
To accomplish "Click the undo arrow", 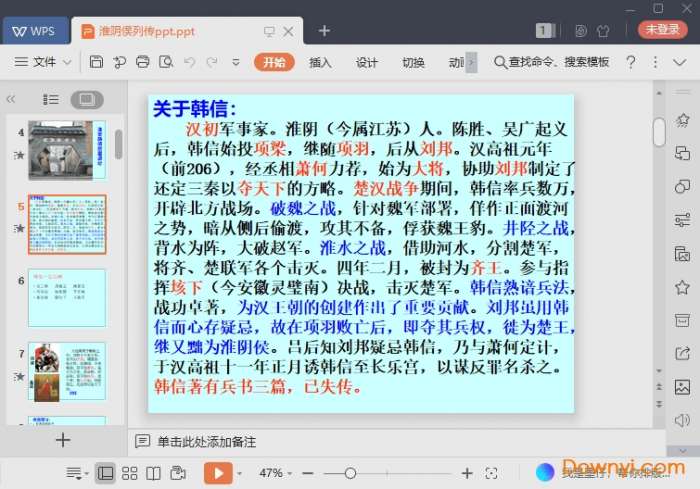I will [x=189, y=62].
